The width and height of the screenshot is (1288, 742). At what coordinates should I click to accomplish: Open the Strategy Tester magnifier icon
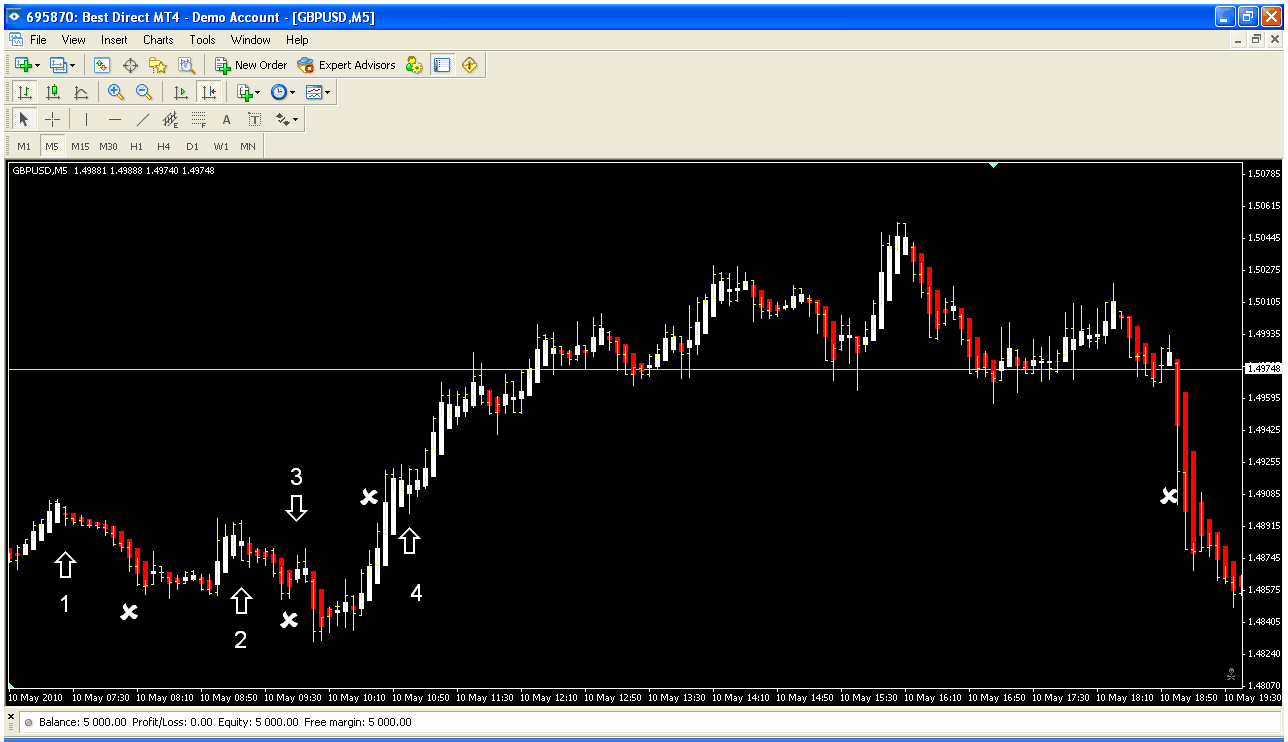[x=186, y=65]
